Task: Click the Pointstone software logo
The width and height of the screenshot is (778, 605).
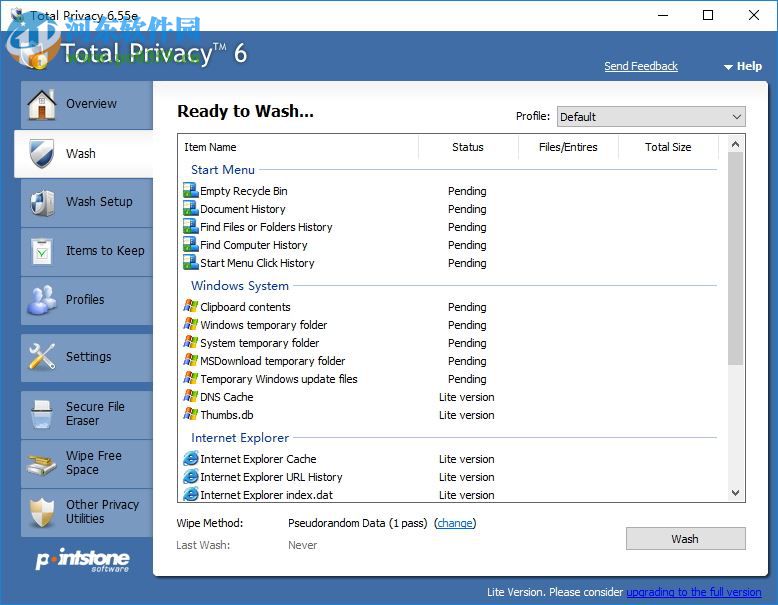Action: click(82, 560)
